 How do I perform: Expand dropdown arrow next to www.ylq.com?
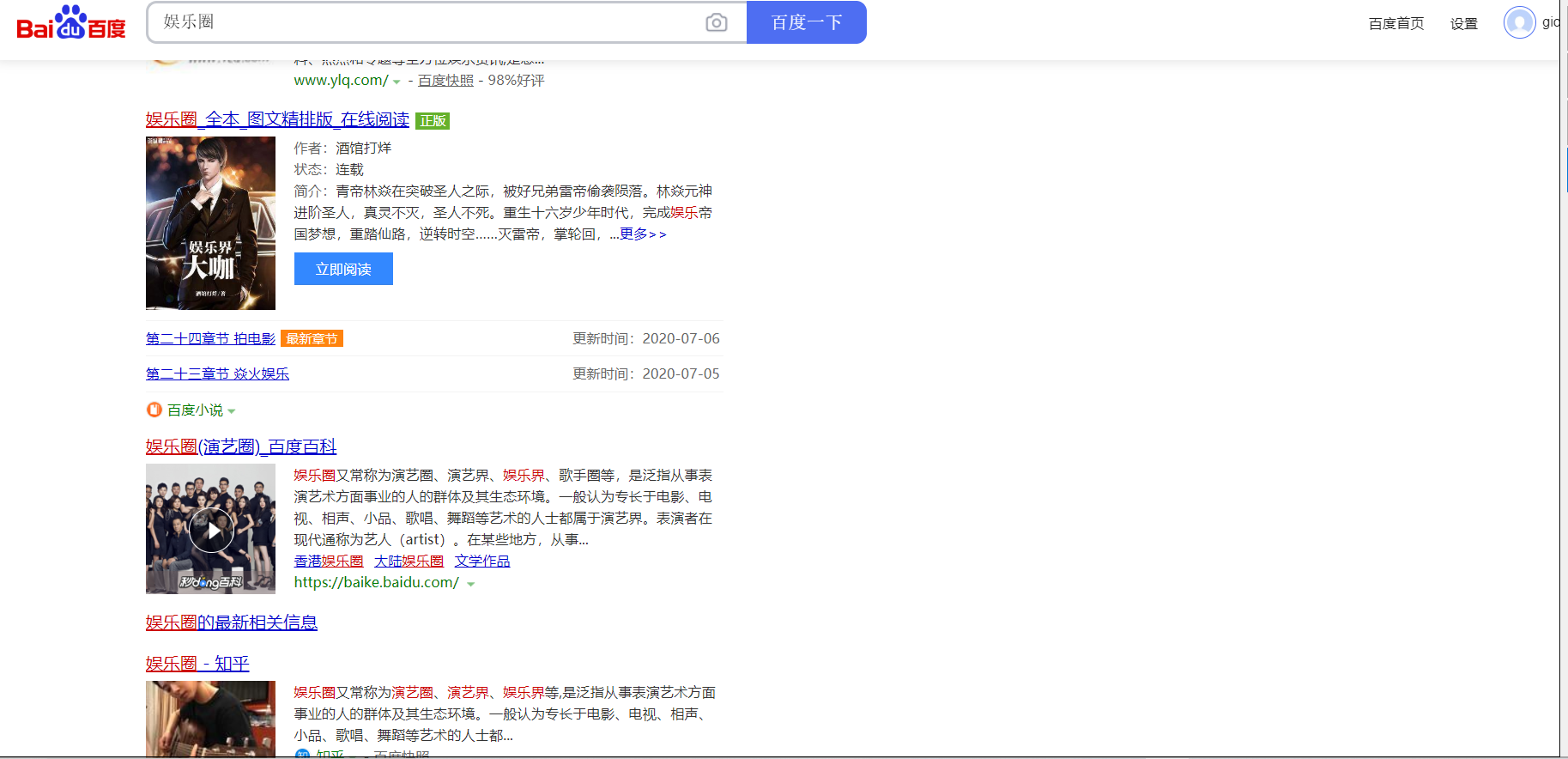tap(397, 82)
